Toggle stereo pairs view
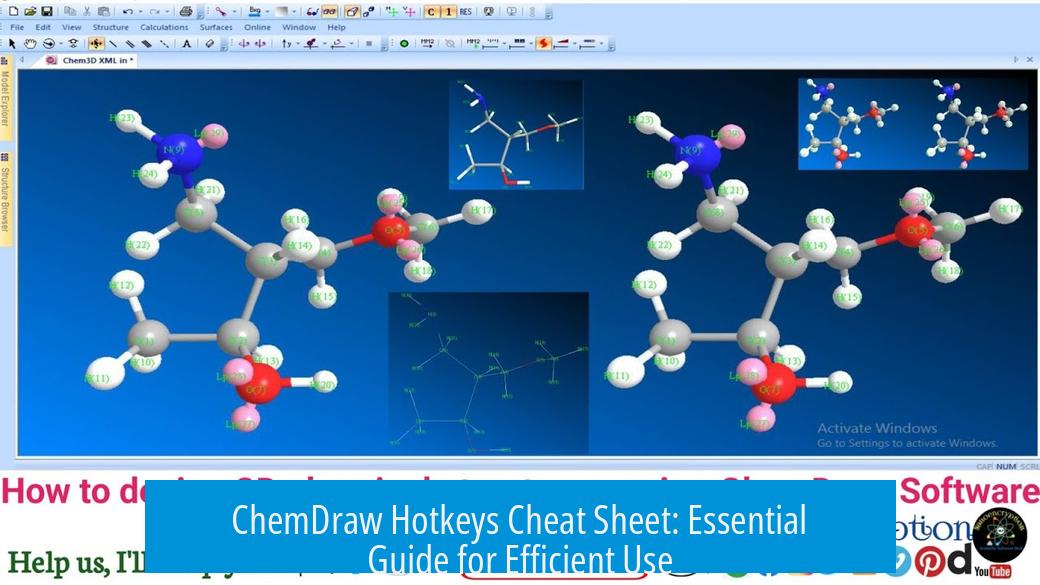The image size is (1040, 585). (329, 11)
